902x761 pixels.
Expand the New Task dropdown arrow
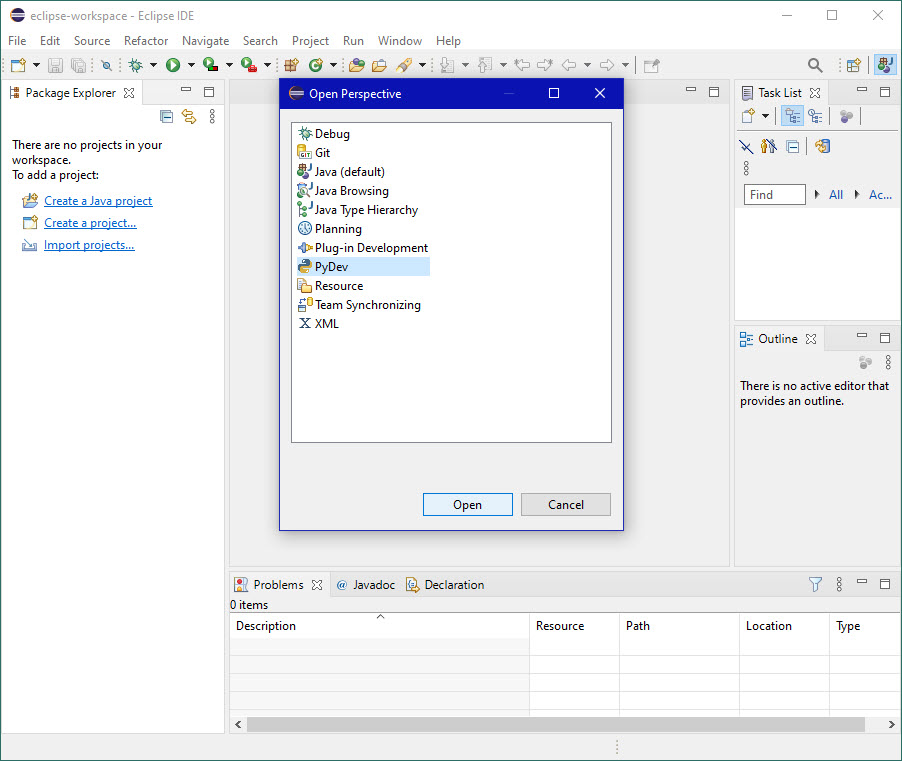[x=765, y=117]
